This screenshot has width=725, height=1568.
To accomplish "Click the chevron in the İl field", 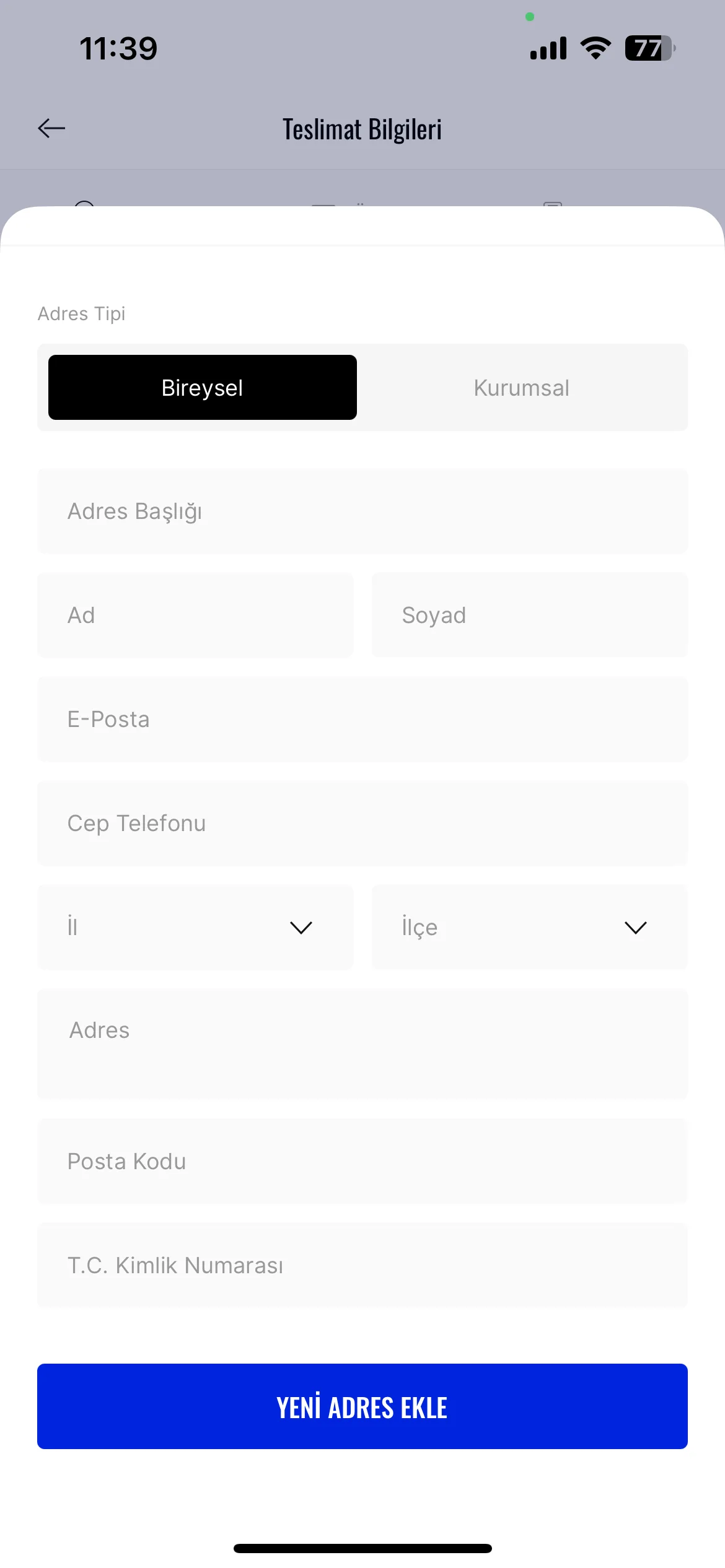I will [301, 928].
